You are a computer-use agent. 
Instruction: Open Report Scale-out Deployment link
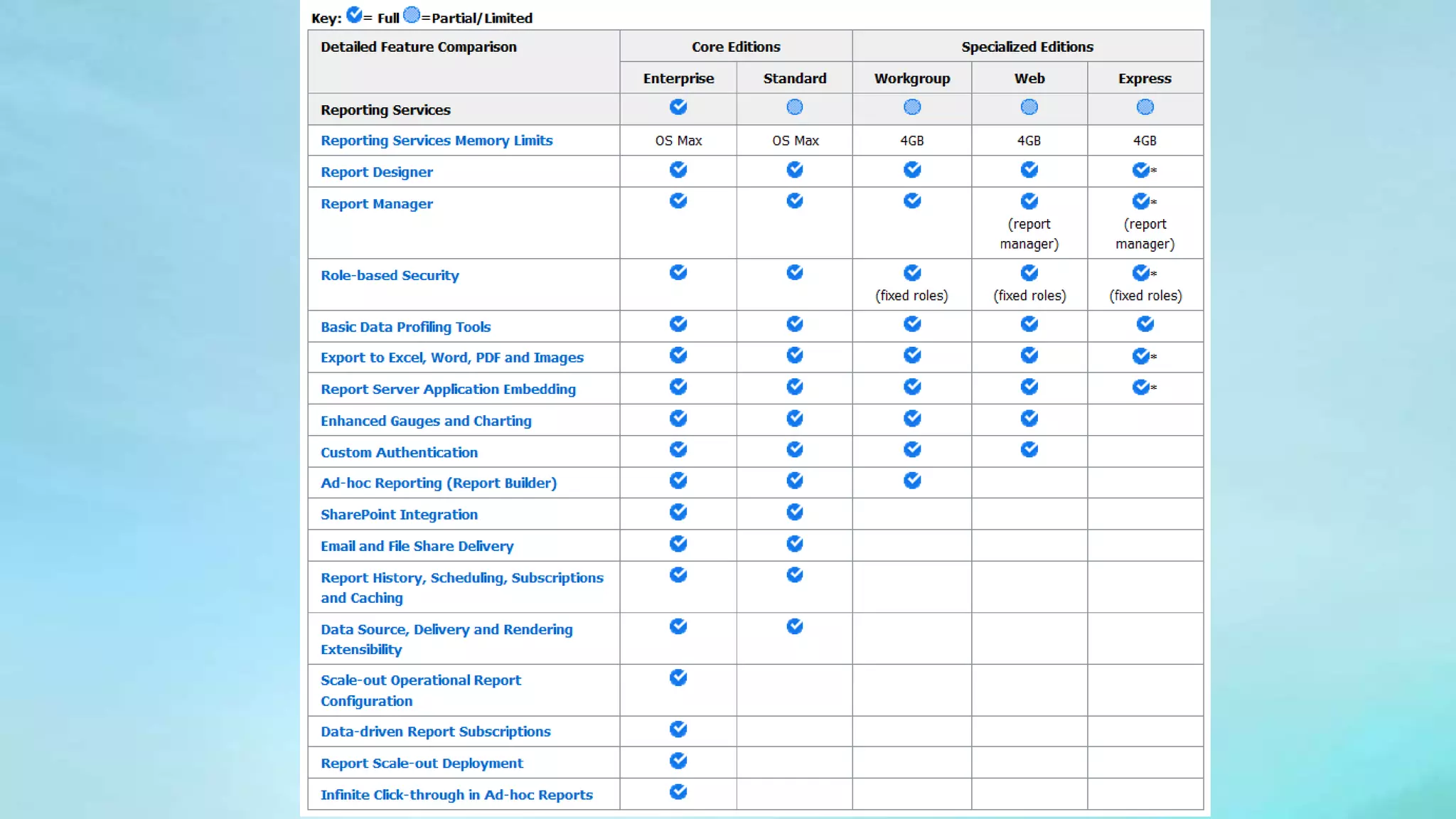(x=422, y=763)
